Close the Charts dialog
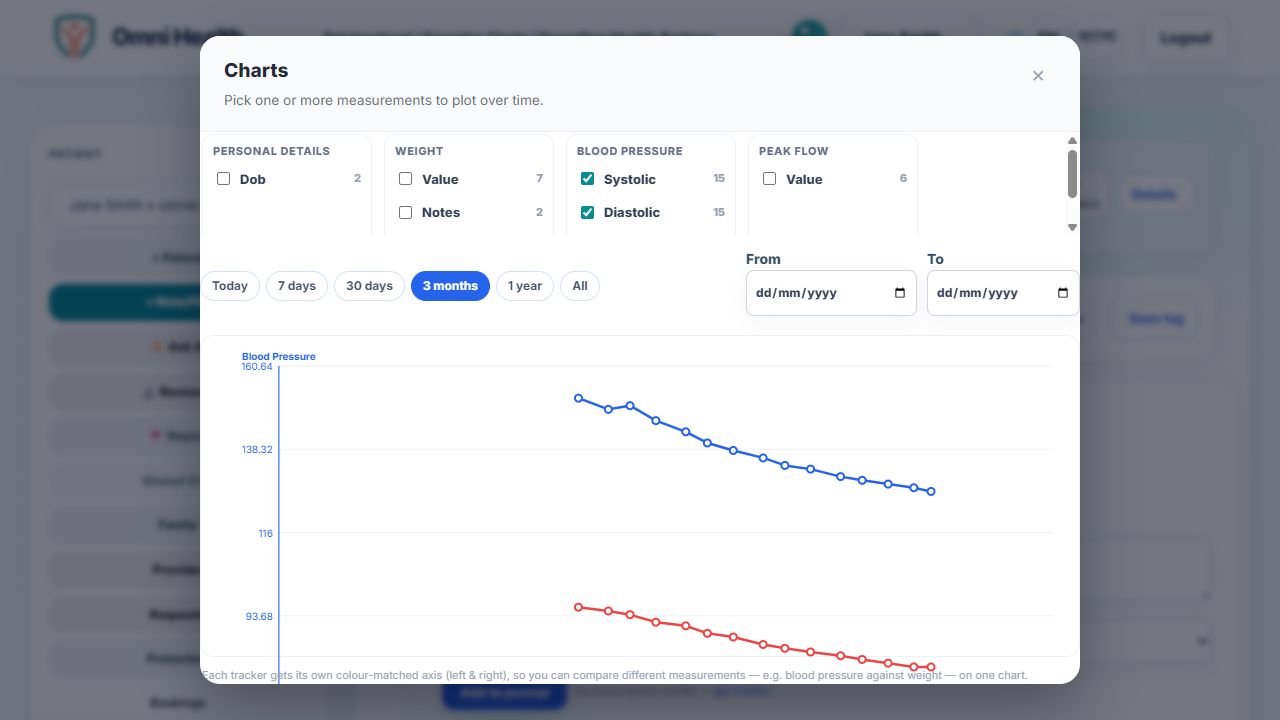Viewport: 1280px width, 720px height. [1038, 76]
